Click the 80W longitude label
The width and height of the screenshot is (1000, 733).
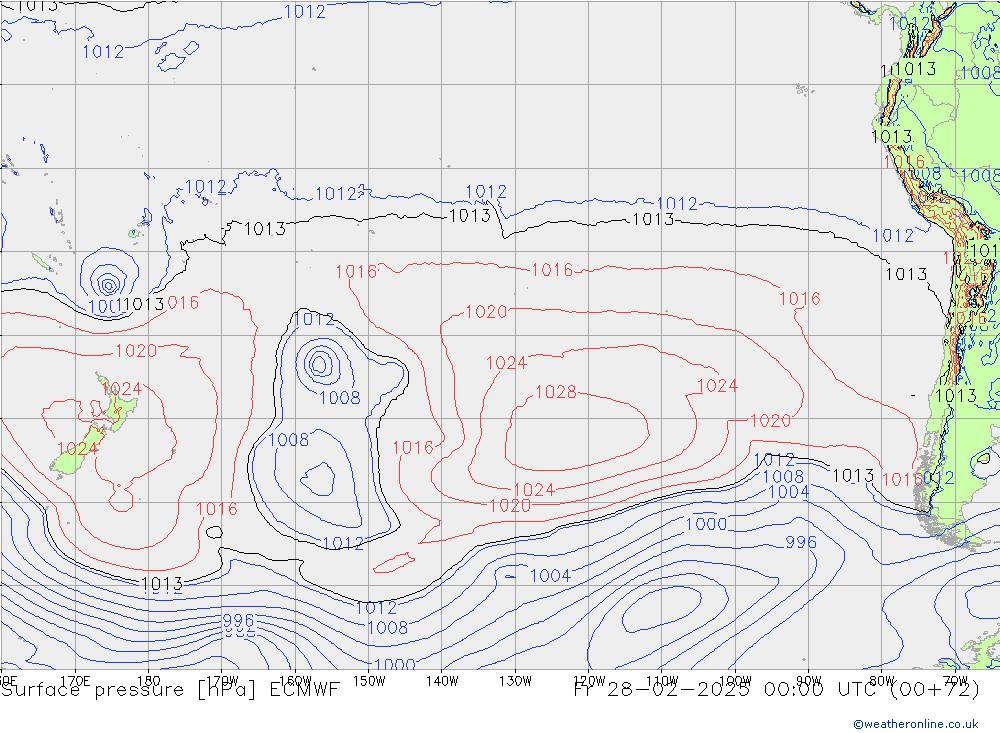[882, 681]
